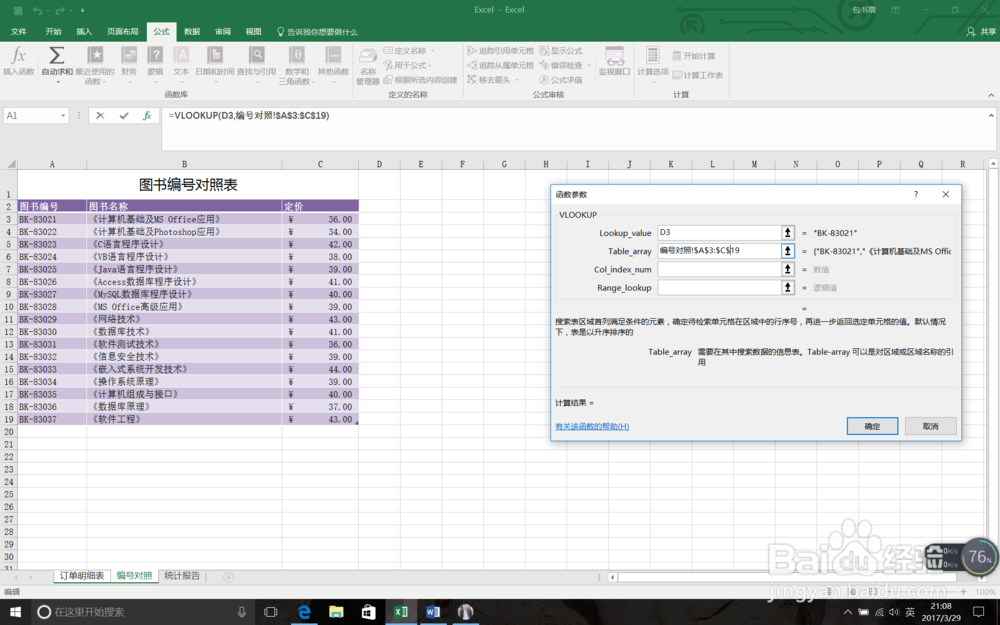Click the OK (确定) button in dialog
The image size is (1000, 625).
pos(872,426)
